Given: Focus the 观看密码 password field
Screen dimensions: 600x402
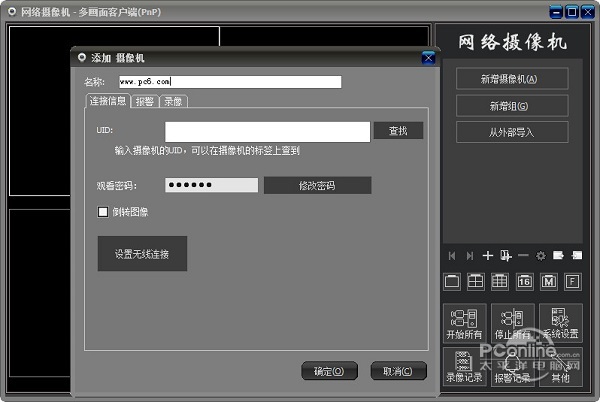Looking at the screenshot, I should click(x=212, y=185).
